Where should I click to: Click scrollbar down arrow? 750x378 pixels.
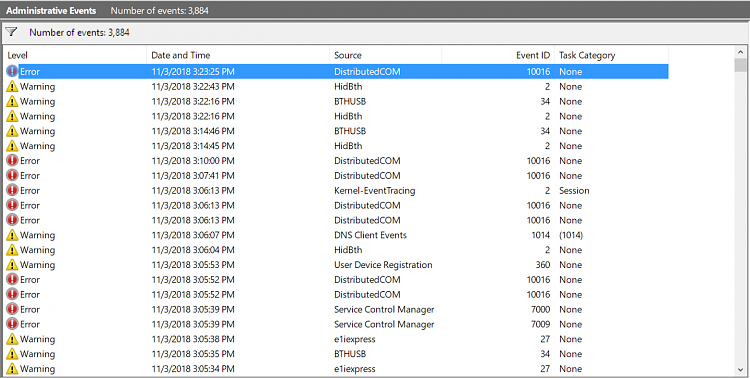(740, 369)
